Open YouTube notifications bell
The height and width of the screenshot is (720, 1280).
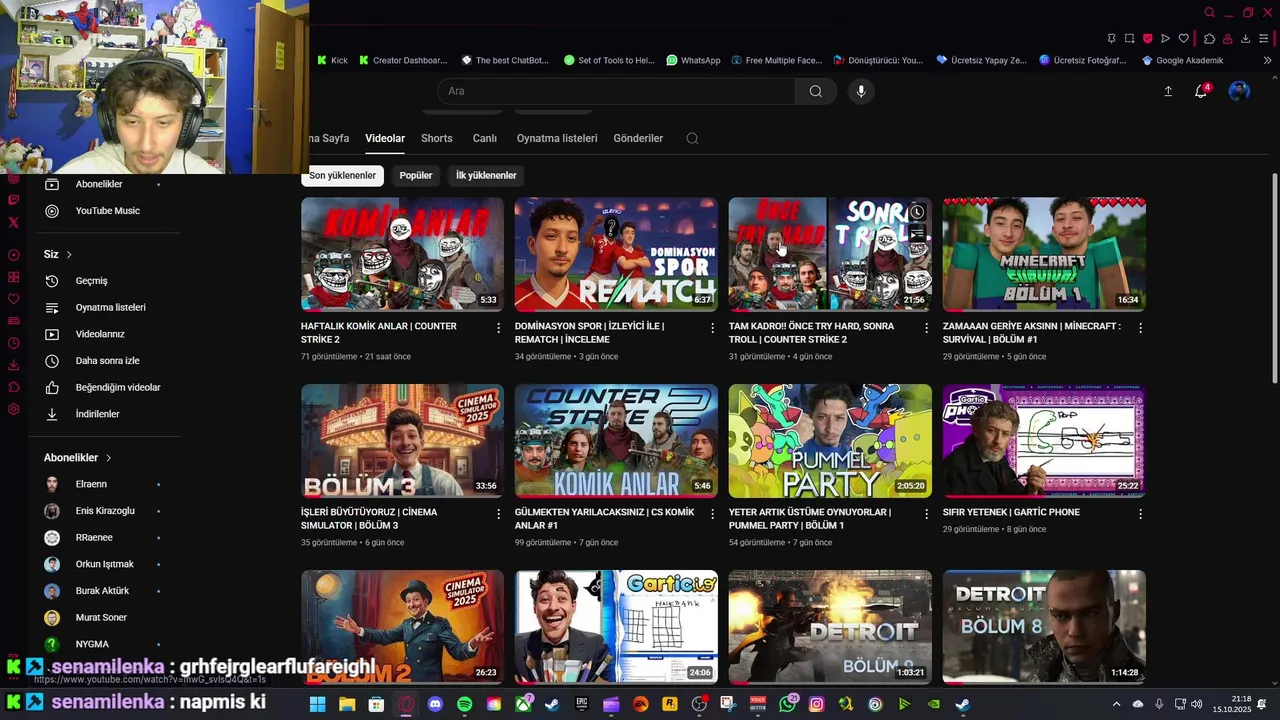click(x=1201, y=91)
